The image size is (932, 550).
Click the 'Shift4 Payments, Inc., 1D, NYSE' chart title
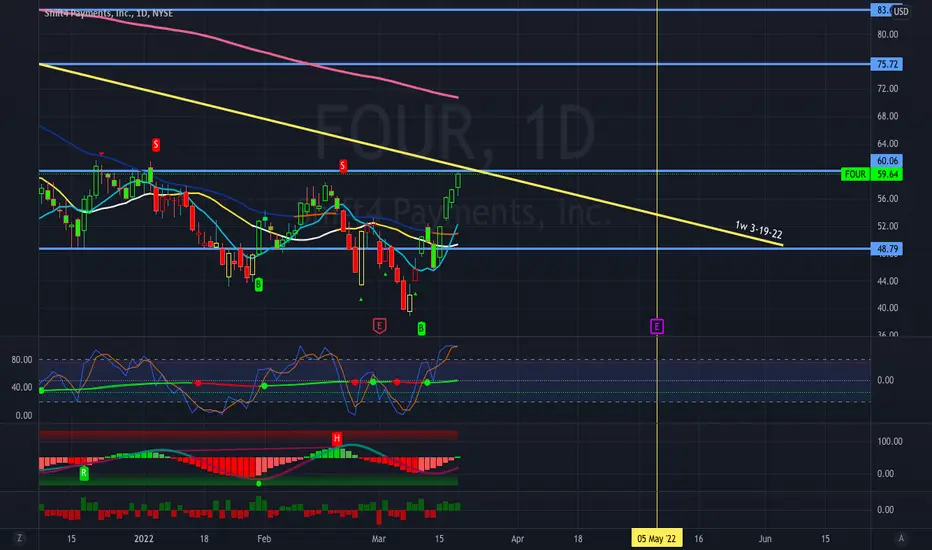pyautogui.click(x=109, y=13)
